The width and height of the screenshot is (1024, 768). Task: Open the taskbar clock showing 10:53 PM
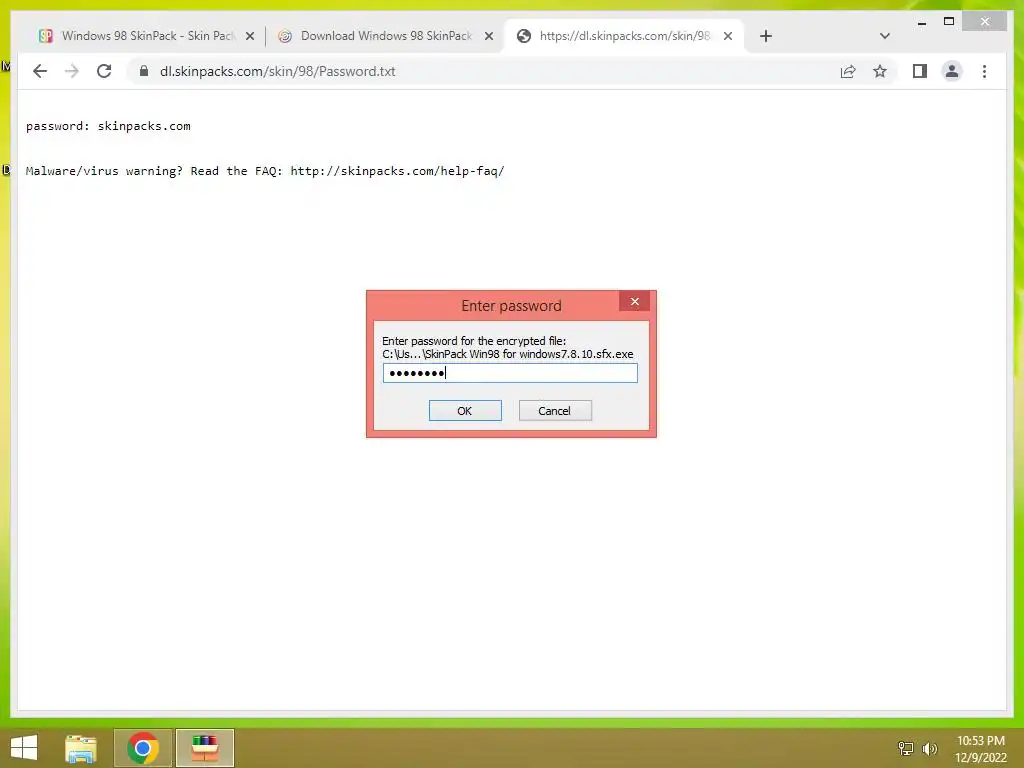point(981,749)
